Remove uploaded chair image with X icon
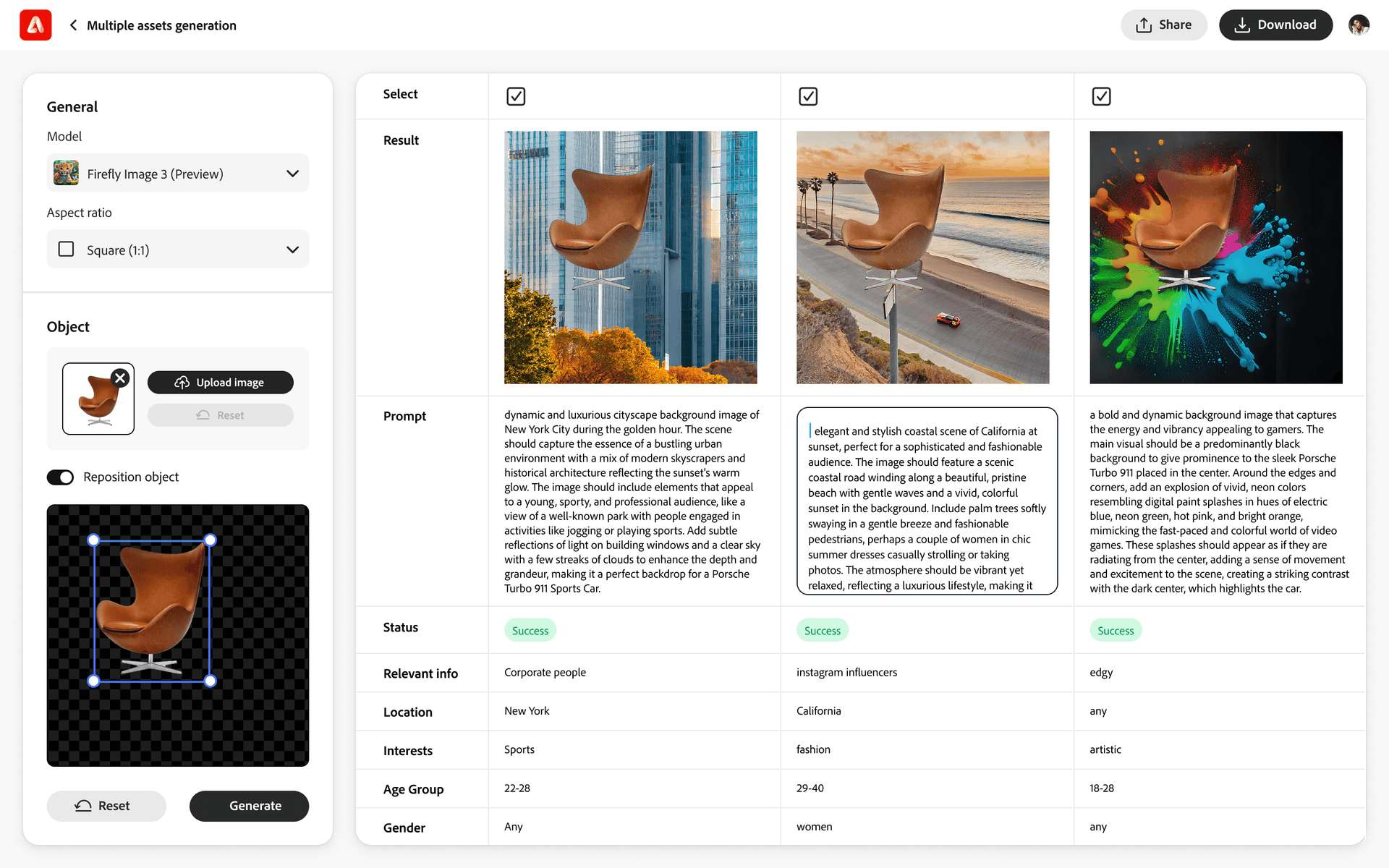The image size is (1389, 868). 121,378
